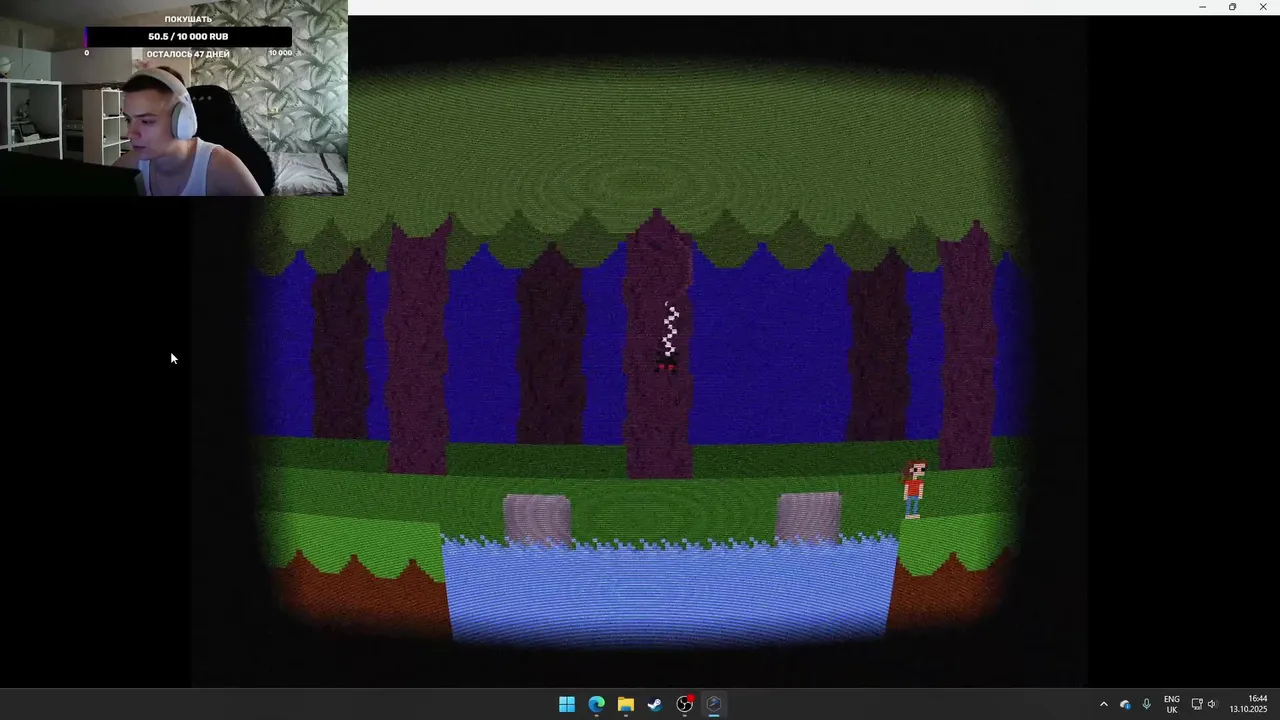Open the clock showing 16:44 13.10.2025
This screenshot has height=720, width=1280.
[1249, 704]
